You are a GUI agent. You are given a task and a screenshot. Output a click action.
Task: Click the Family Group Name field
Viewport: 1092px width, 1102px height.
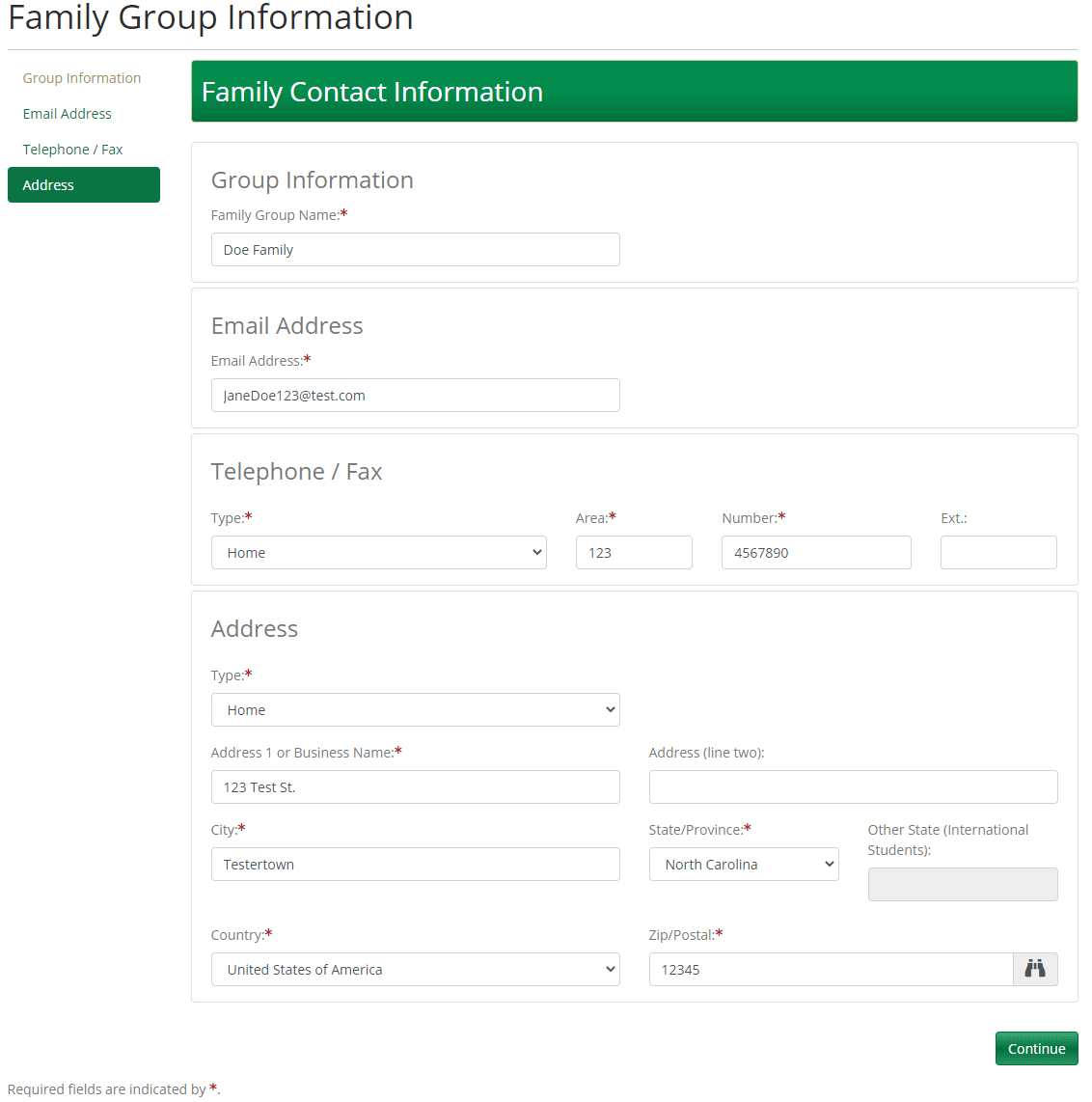click(415, 250)
